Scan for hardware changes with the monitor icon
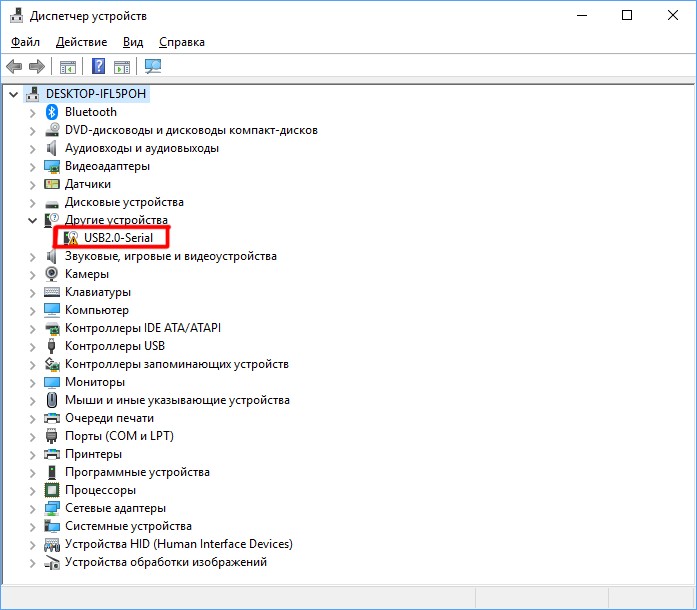Screen dimensions: 697x610 click(153, 67)
